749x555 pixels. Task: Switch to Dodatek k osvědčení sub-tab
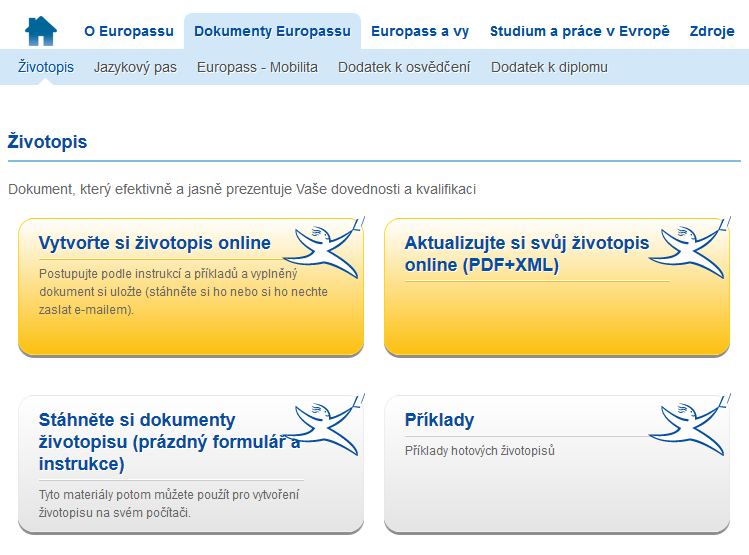[404, 67]
